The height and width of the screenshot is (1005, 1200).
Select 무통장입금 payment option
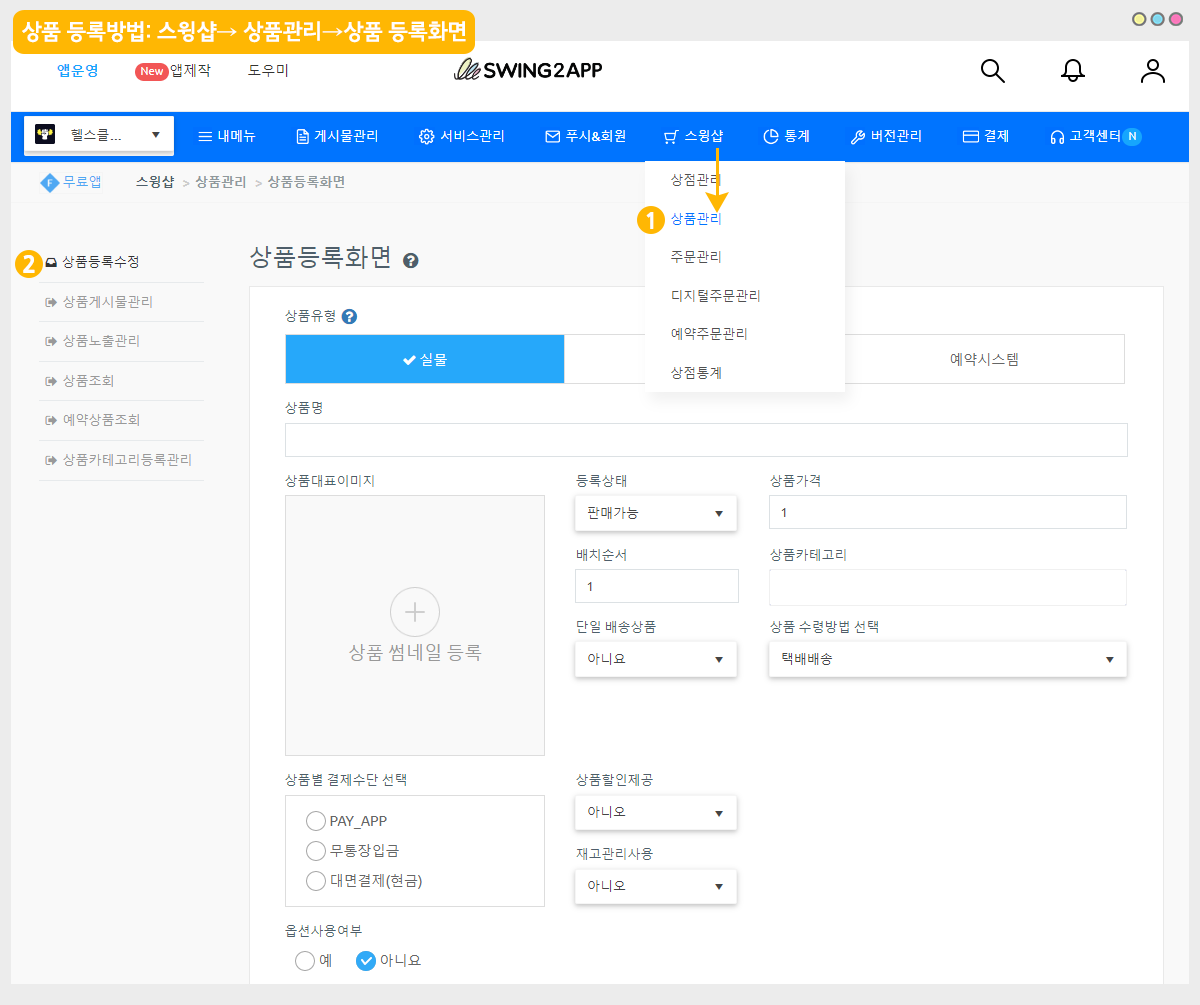point(316,851)
